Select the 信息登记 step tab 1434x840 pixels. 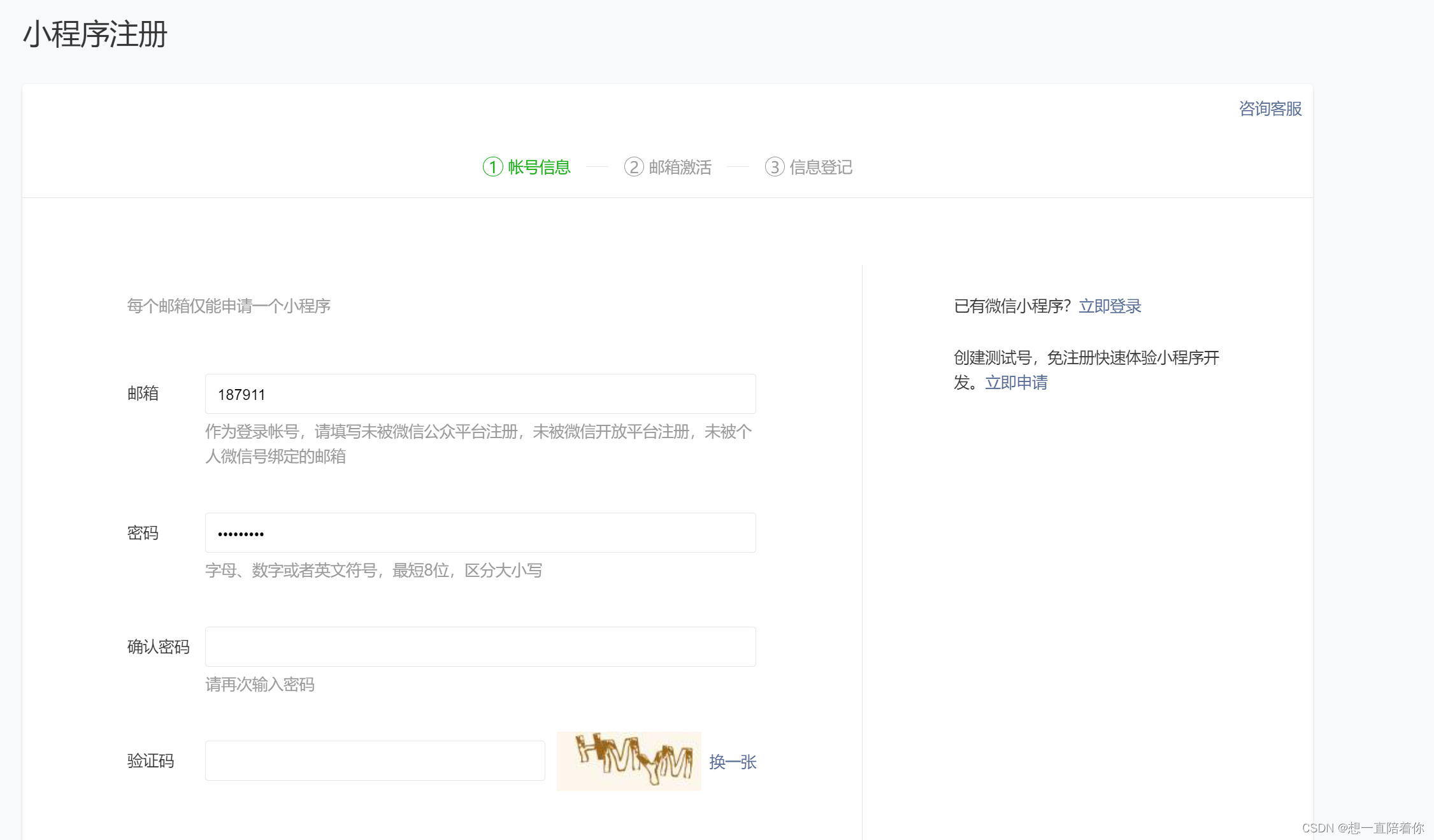(x=821, y=167)
